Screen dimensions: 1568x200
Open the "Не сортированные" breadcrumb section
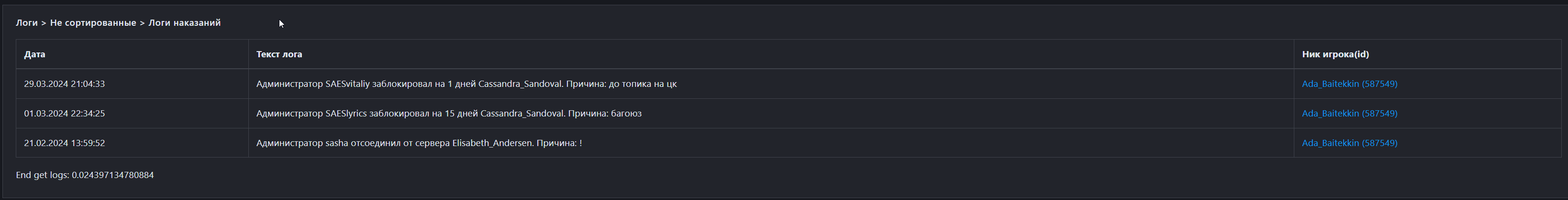(x=93, y=23)
